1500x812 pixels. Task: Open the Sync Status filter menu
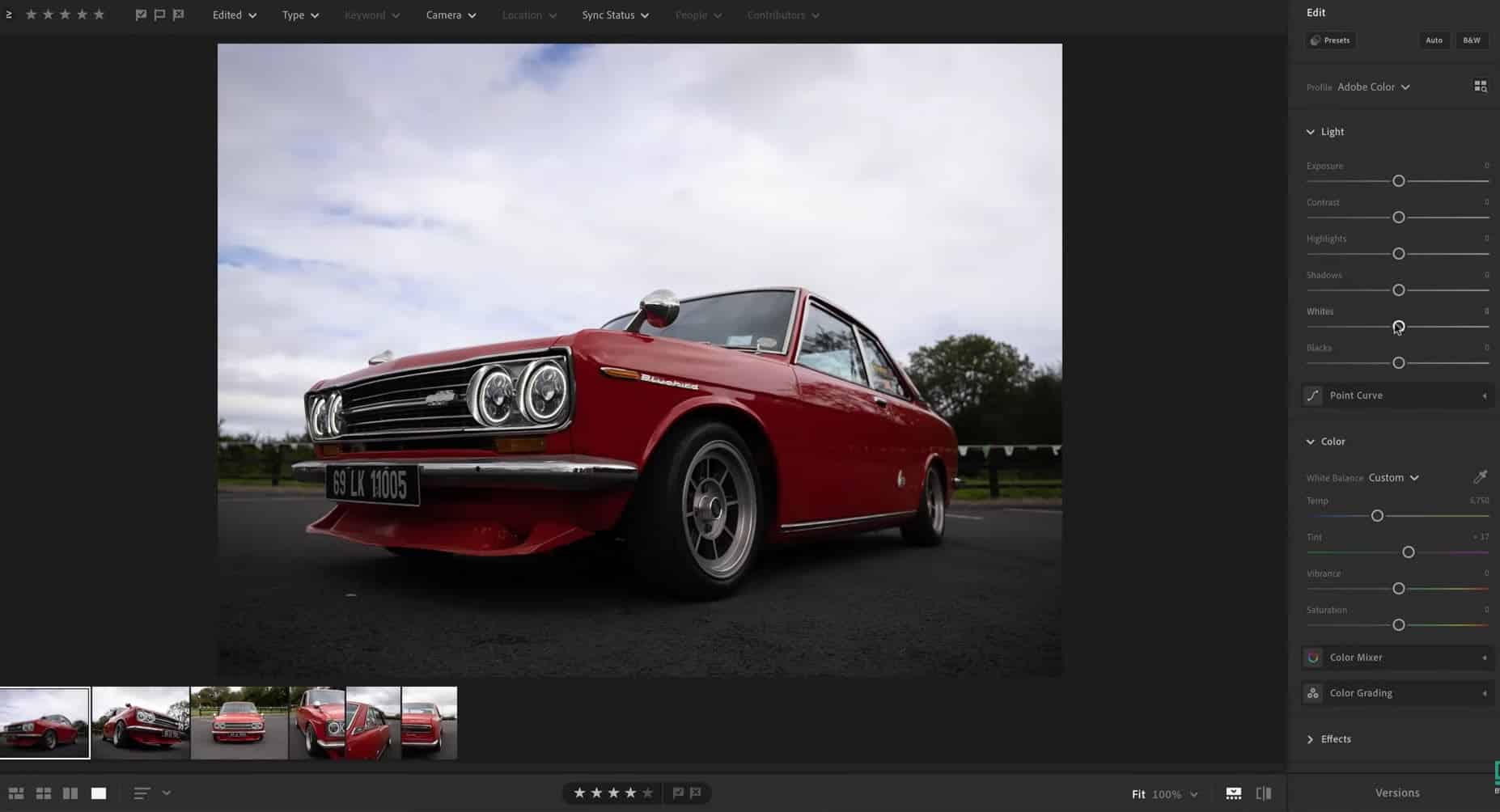[615, 15]
